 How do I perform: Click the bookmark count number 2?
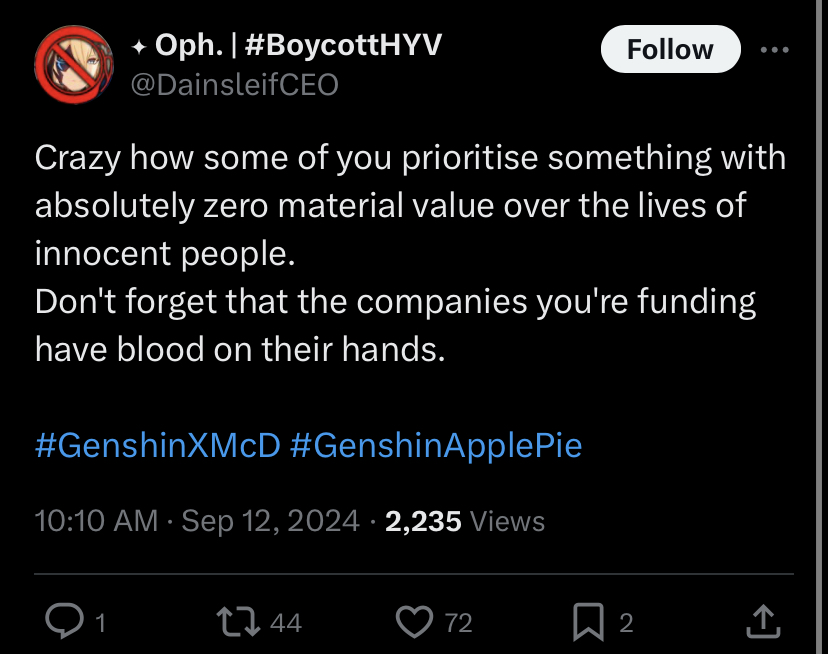pos(626,624)
